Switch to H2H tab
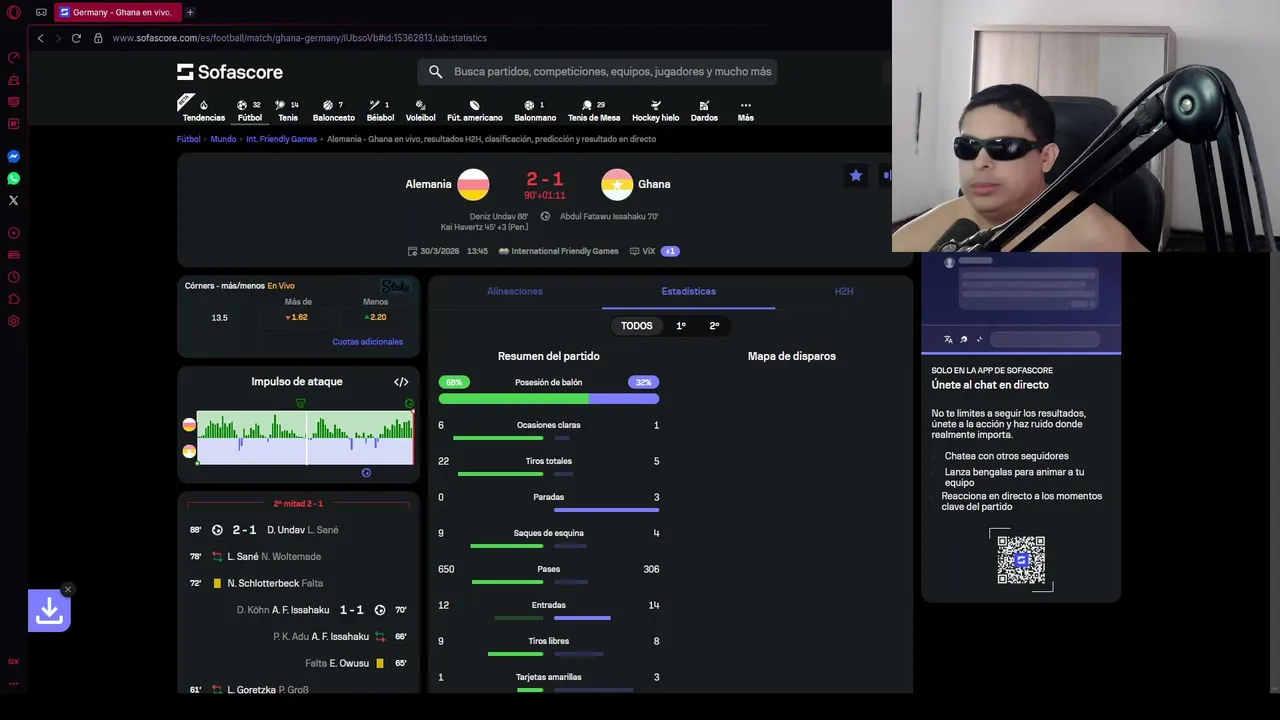 [844, 291]
